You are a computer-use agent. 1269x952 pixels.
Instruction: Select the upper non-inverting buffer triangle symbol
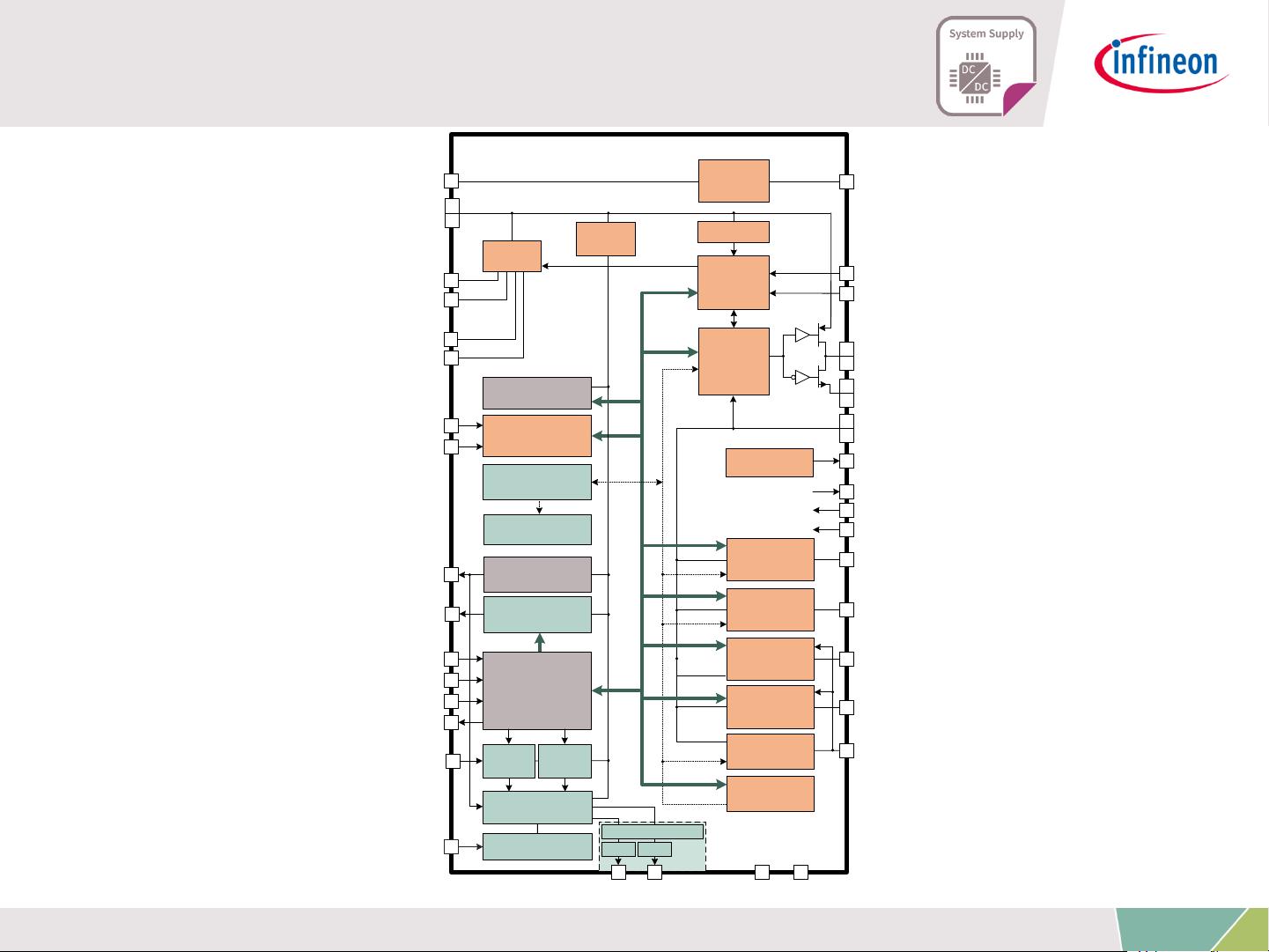point(801,336)
